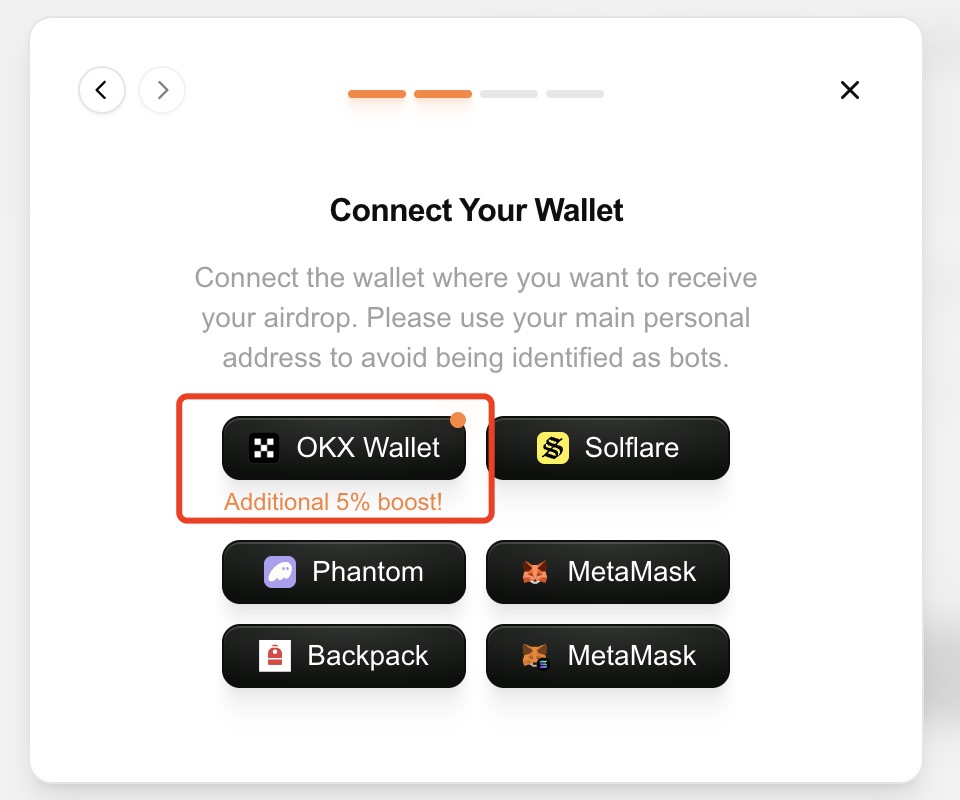Select the second orange progress step bar
This screenshot has height=800, width=960.
tap(443, 94)
